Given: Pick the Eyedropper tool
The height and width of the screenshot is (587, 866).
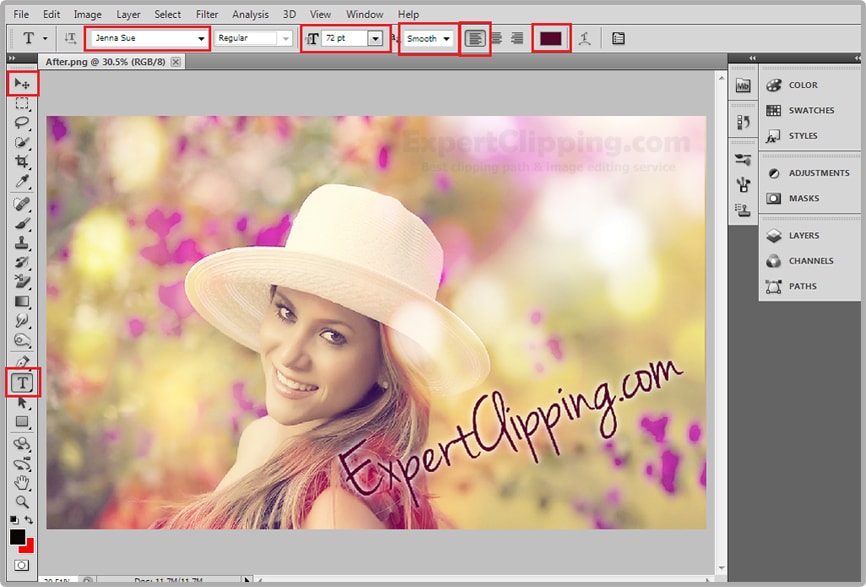Looking at the screenshot, I should [22, 182].
